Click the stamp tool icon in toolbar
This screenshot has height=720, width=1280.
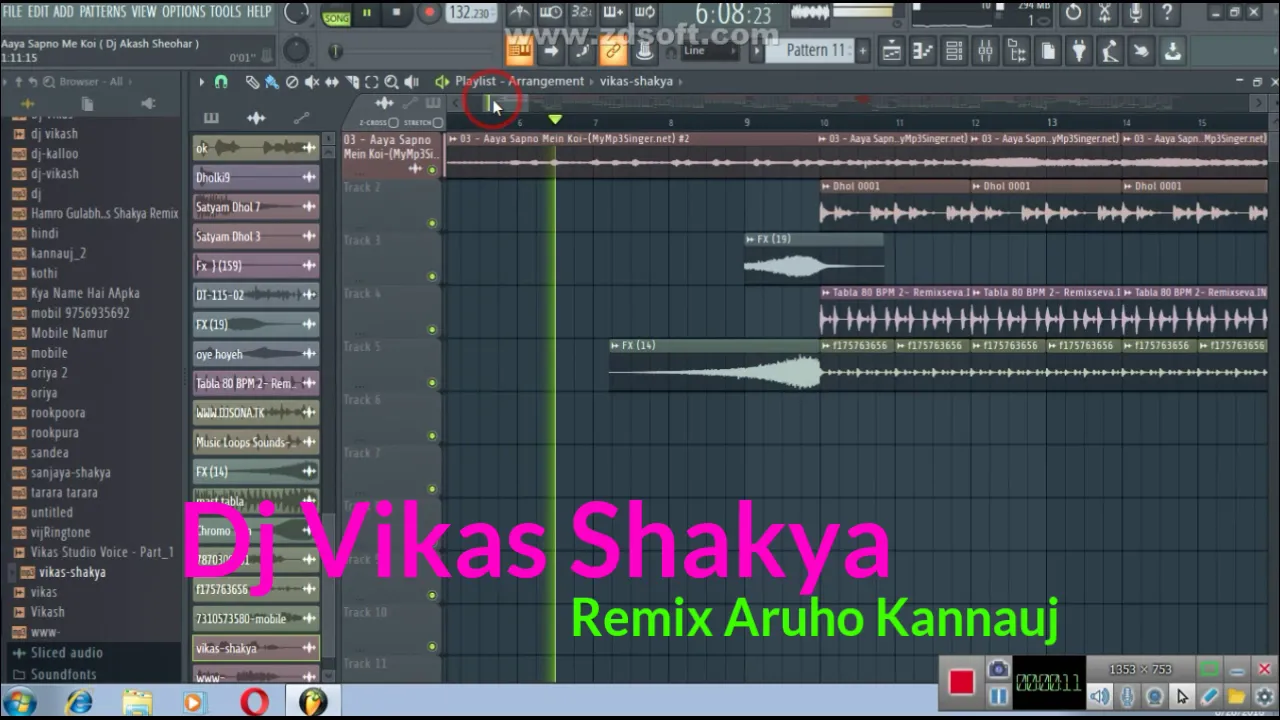[645, 50]
